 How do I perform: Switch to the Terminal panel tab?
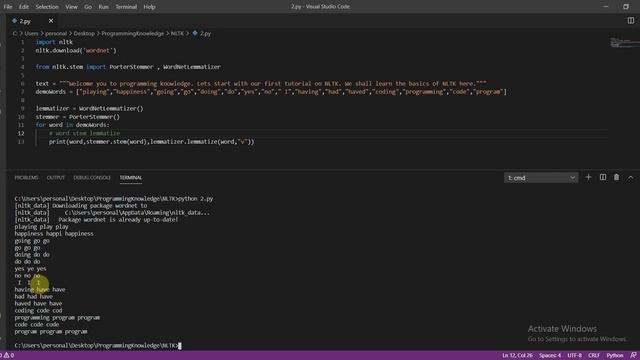[131, 178]
